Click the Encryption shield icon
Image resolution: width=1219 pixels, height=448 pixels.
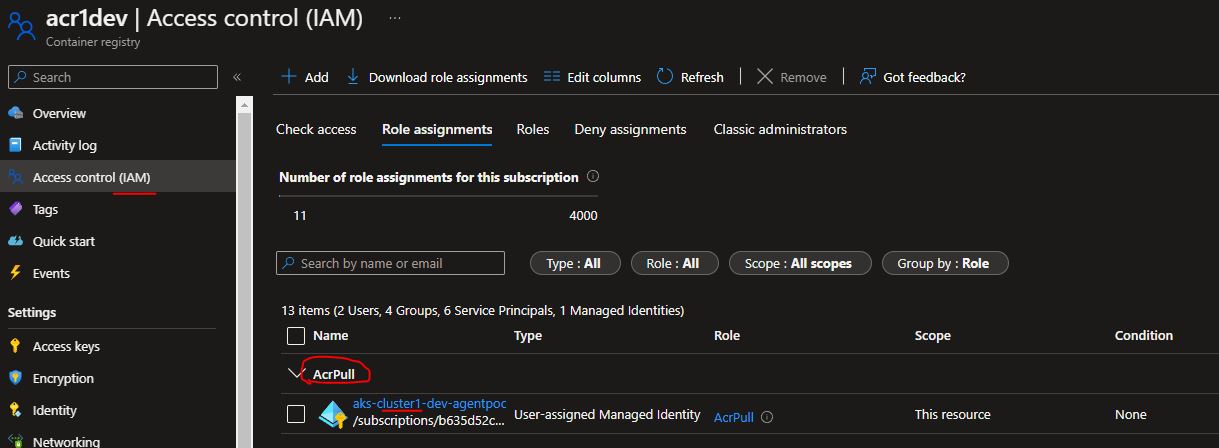click(15, 378)
